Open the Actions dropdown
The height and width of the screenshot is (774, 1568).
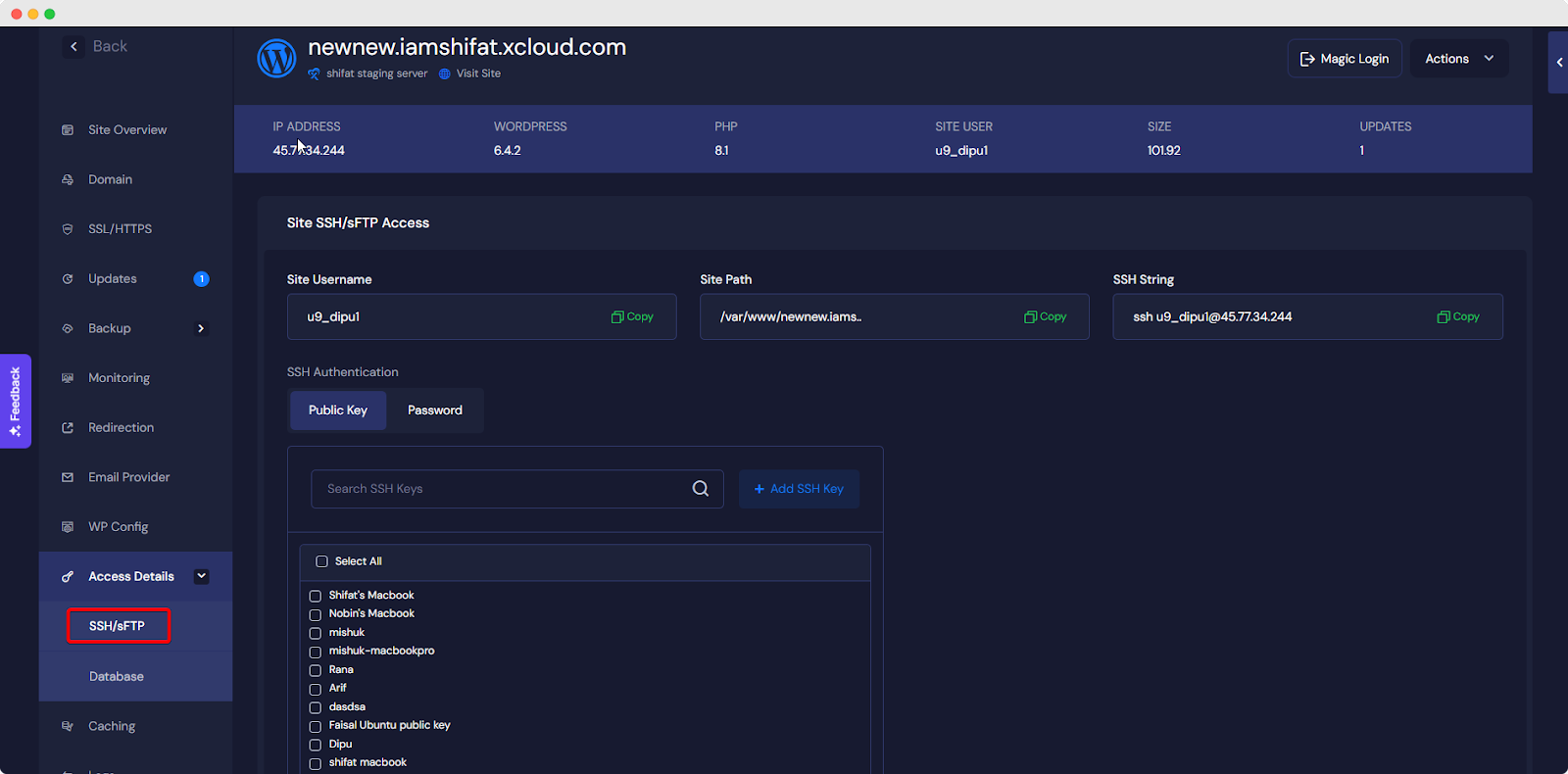pyautogui.click(x=1458, y=59)
